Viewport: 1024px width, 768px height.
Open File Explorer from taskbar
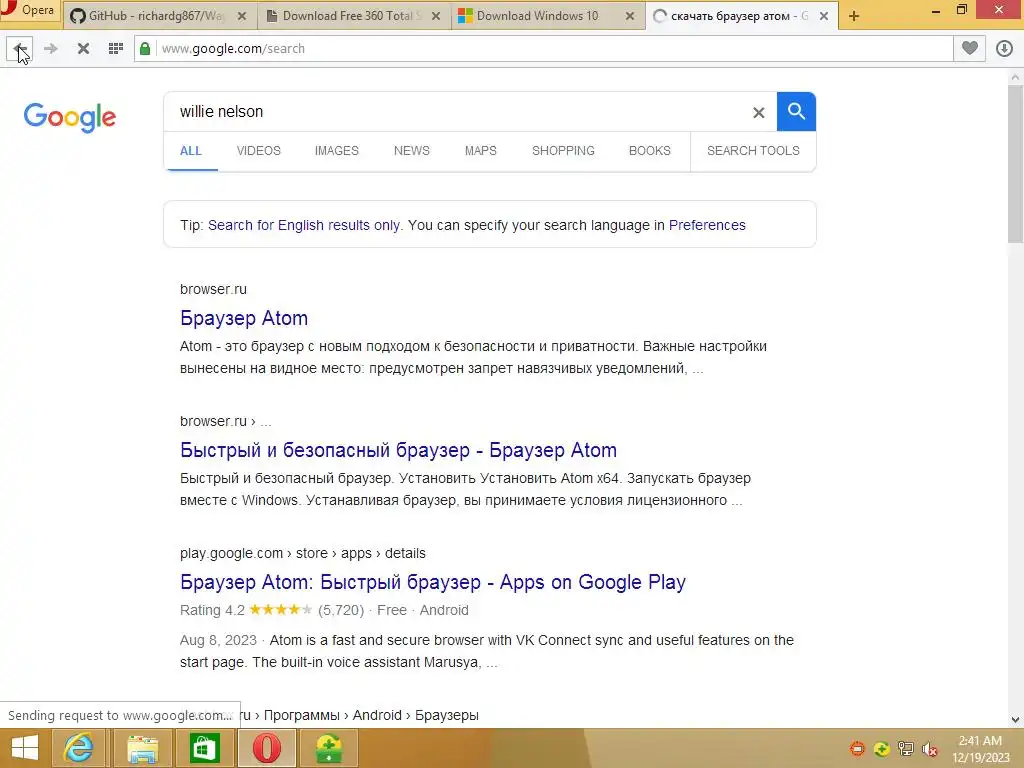(142, 748)
